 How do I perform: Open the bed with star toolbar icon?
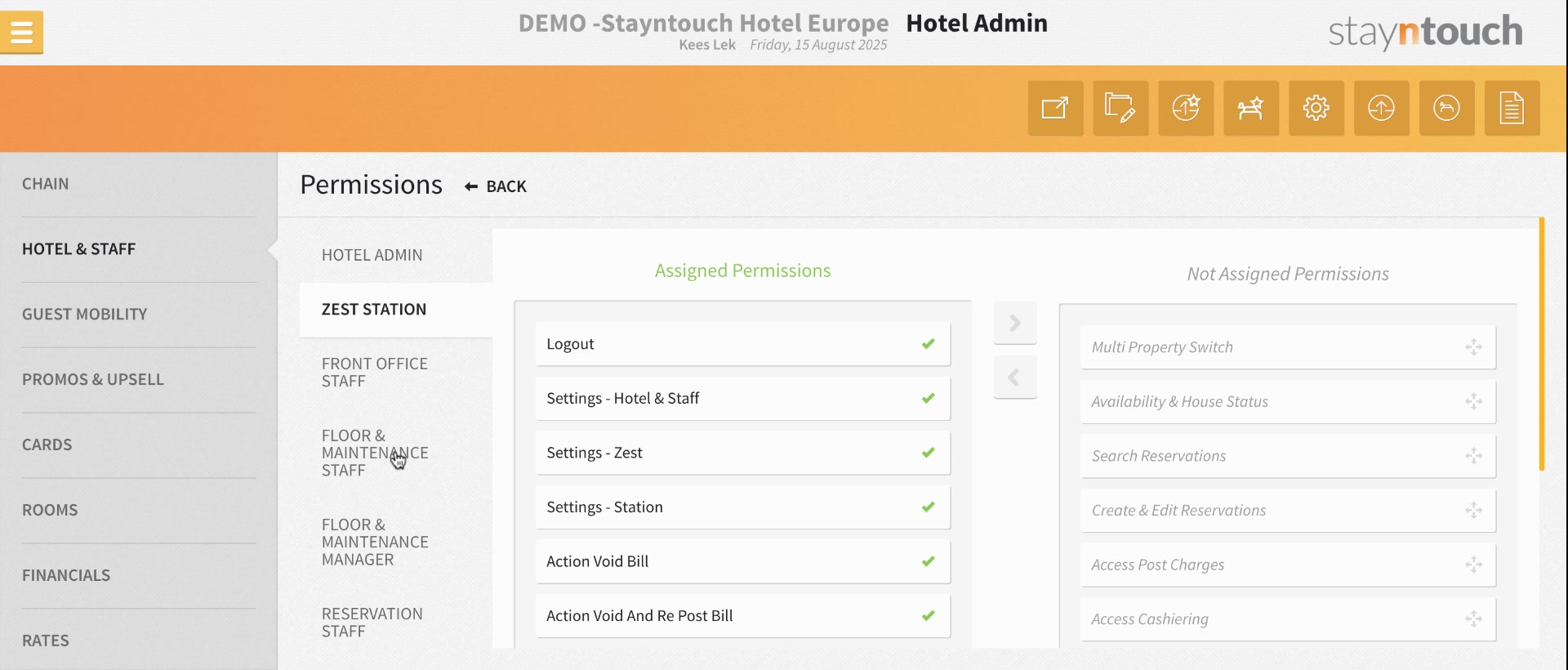click(x=1251, y=108)
